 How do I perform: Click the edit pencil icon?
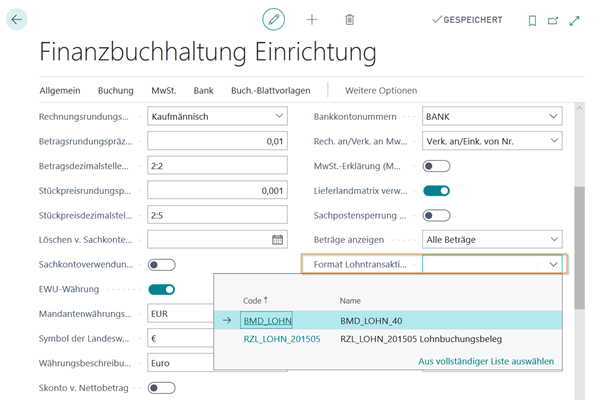273,19
